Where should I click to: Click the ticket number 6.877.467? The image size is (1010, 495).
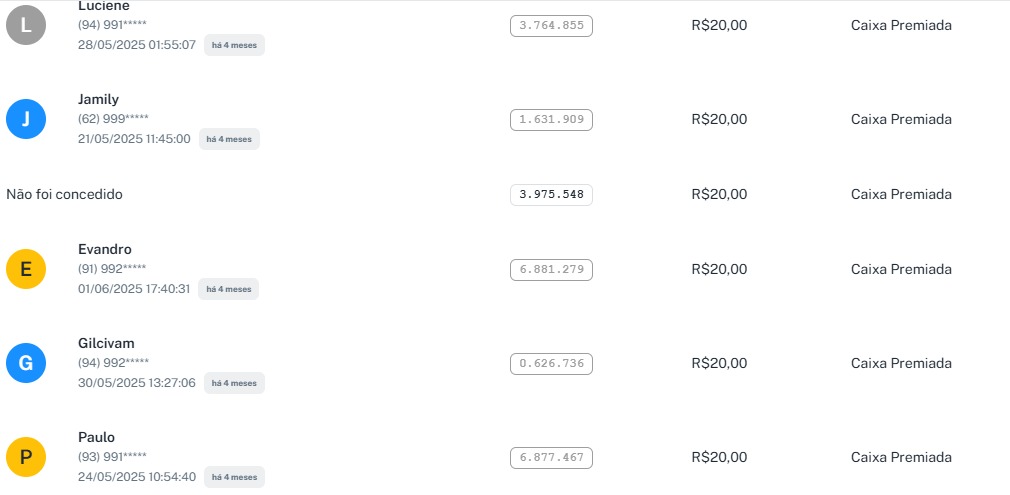coord(551,458)
